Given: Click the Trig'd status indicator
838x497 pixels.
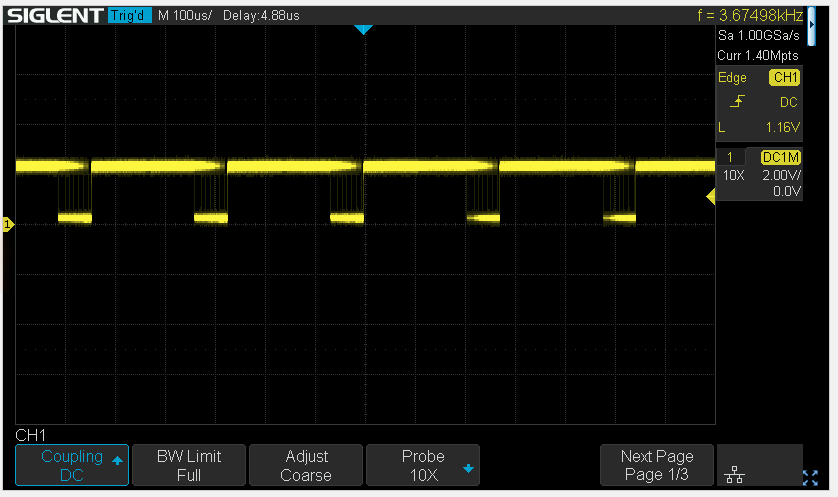Looking at the screenshot, I should (x=129, y=15).
